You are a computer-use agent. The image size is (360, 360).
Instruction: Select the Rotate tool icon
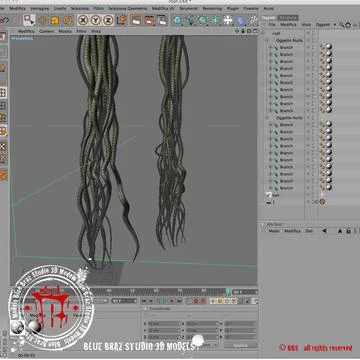[68, 21]
